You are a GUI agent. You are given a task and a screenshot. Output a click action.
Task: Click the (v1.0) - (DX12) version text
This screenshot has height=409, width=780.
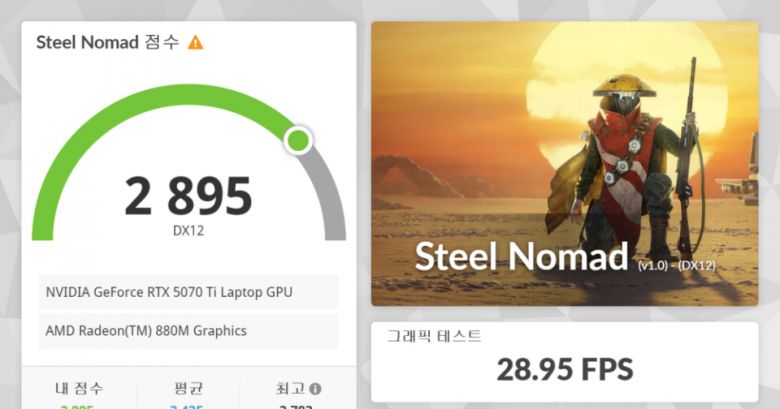click(678, 265)
